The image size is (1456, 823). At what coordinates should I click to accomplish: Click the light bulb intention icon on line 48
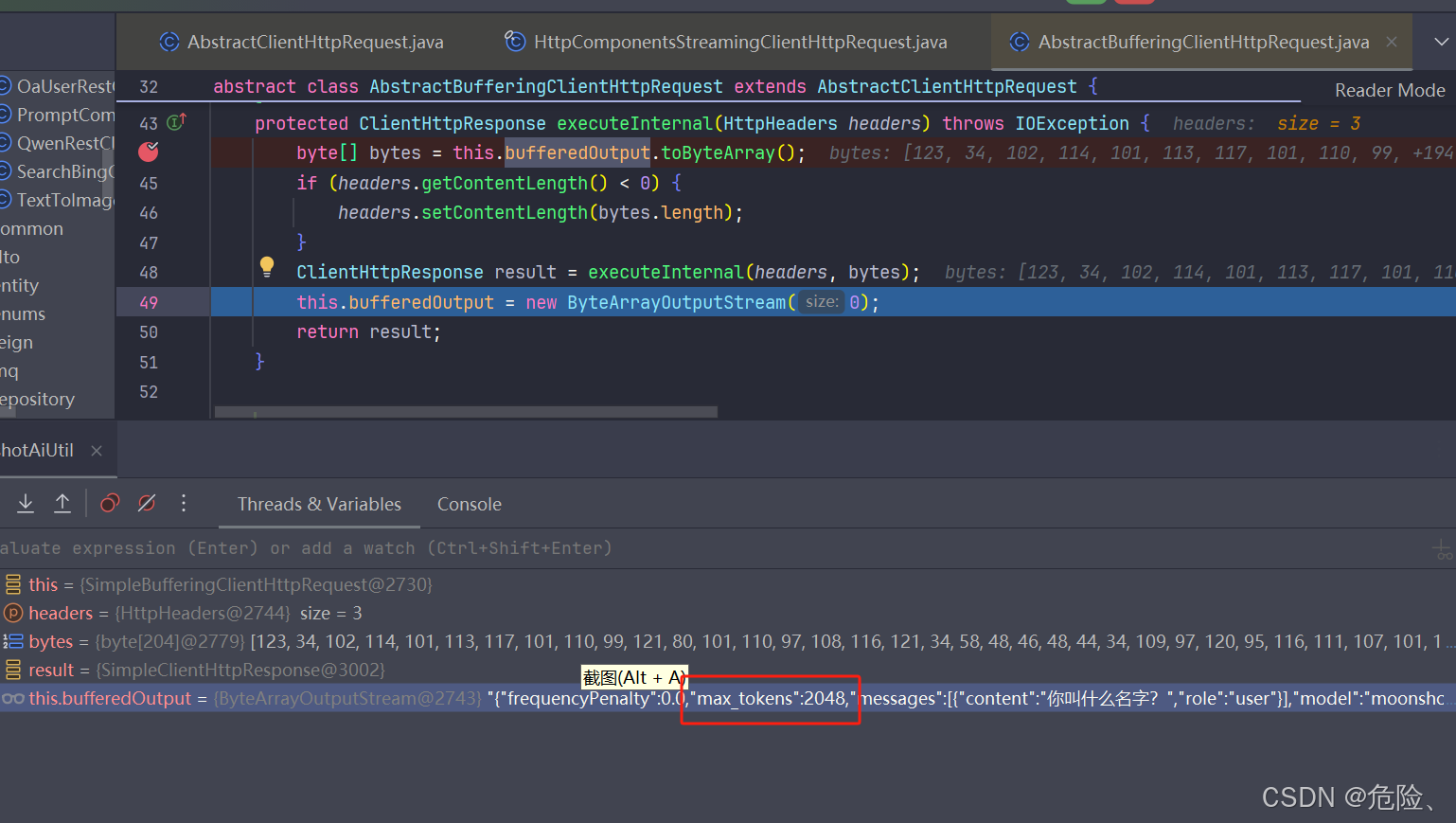[x=267, y=266]
